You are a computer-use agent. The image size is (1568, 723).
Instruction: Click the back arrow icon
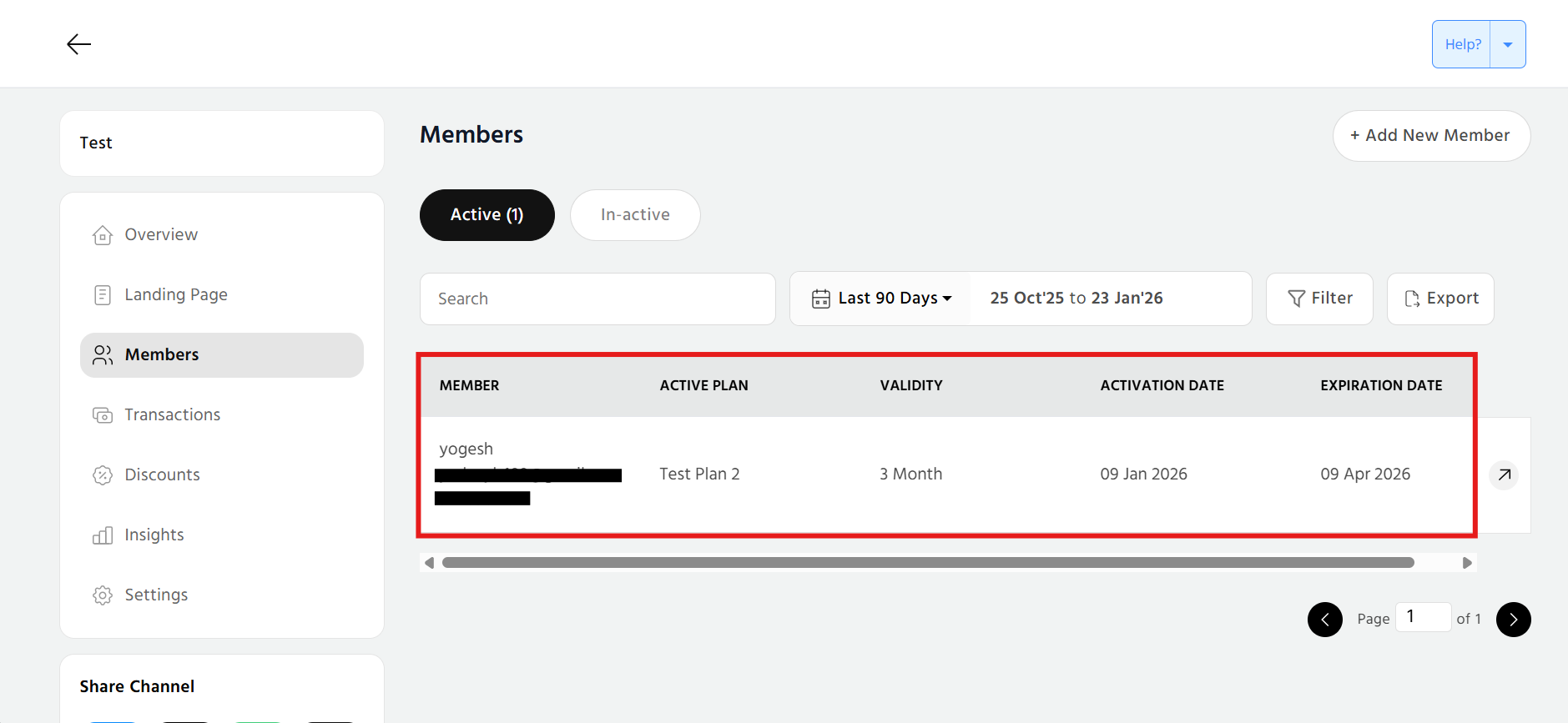[x=78, y=44]
